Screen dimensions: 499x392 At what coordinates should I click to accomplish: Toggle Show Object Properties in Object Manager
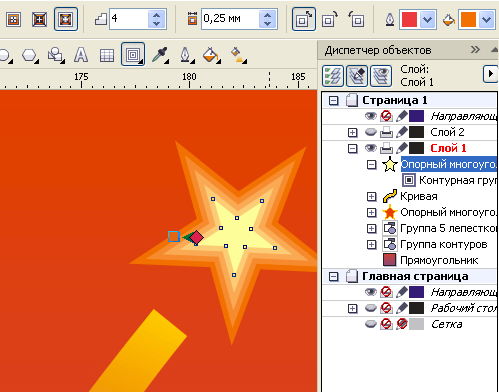coord(333,75)
